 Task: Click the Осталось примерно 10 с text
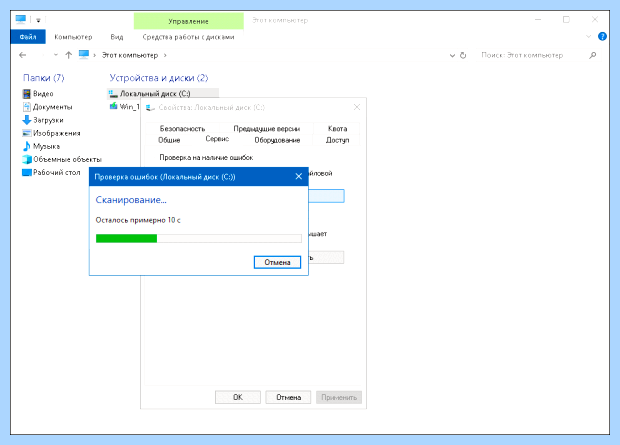138,220
